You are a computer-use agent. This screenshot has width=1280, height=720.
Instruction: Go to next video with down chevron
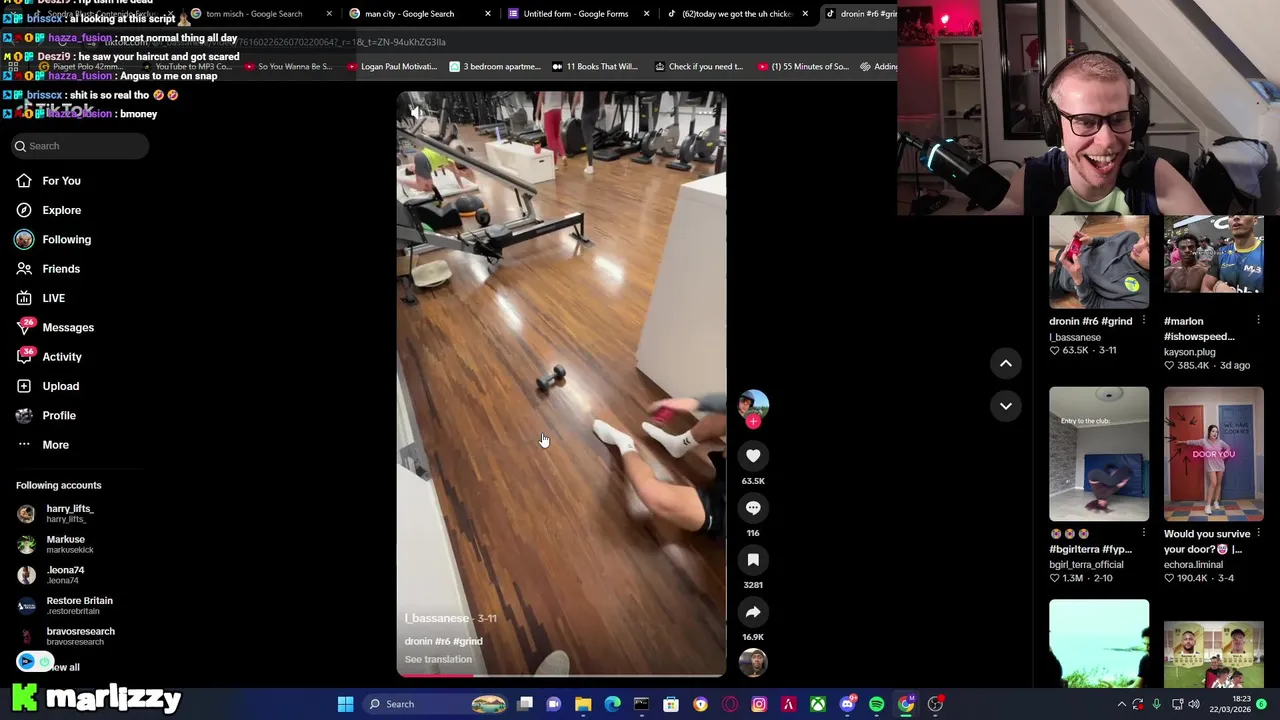pos(1006,406)
